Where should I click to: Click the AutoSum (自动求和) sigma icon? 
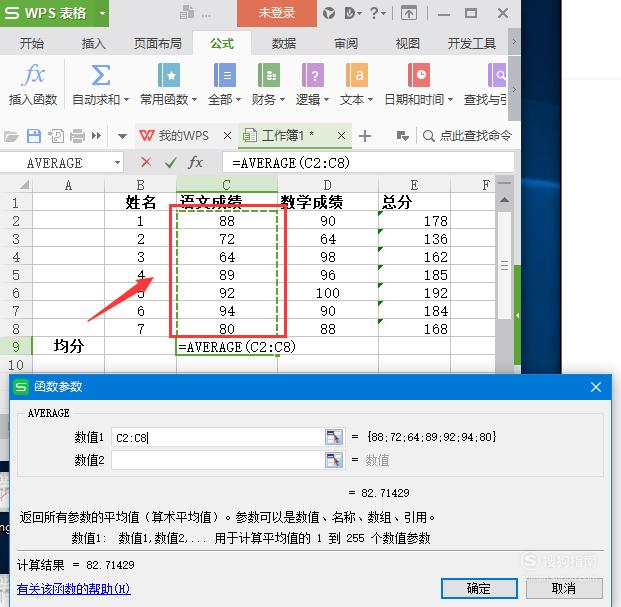pos(101,75)
